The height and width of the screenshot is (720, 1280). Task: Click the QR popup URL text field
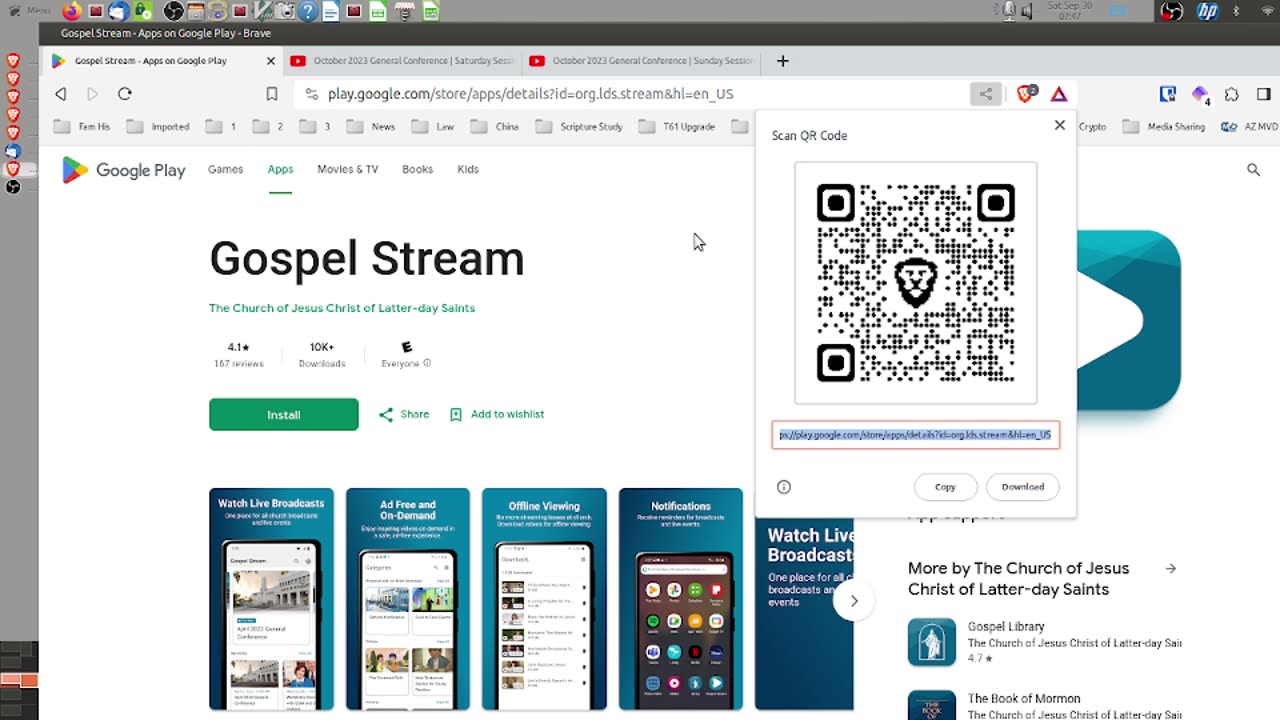coord(915,435)
